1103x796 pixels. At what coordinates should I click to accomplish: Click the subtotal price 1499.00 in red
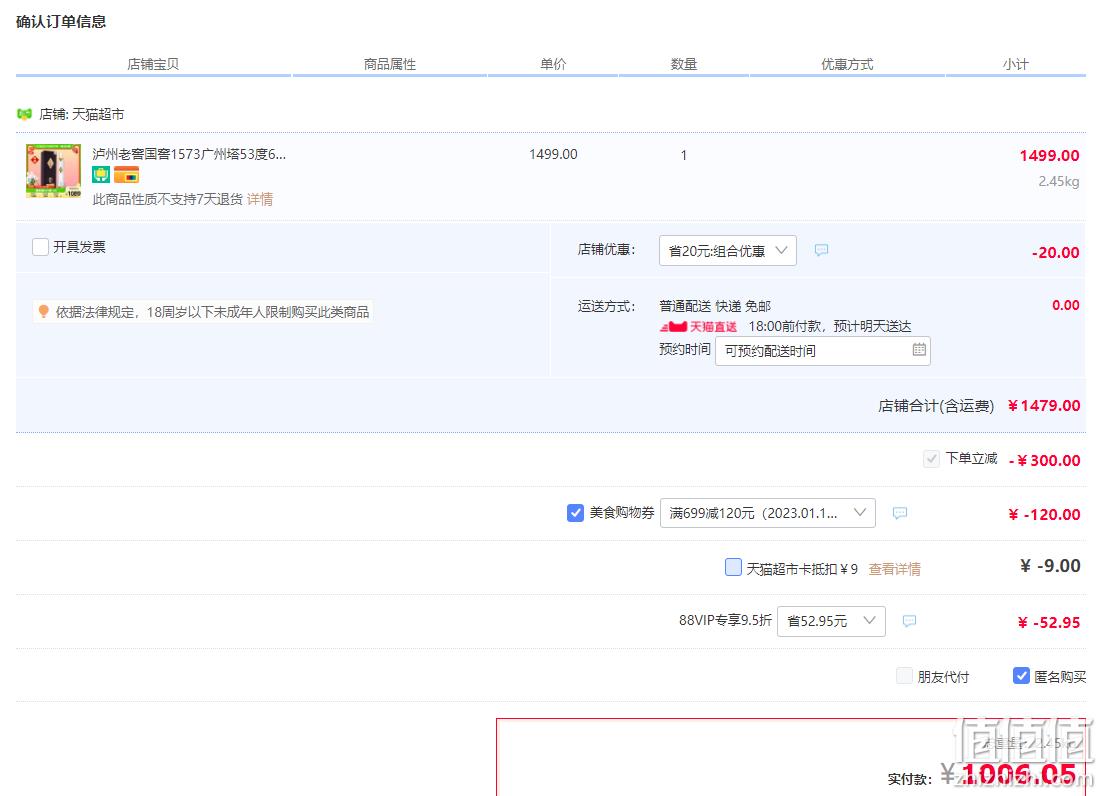pyautogui.click(x=1050, y=155)
